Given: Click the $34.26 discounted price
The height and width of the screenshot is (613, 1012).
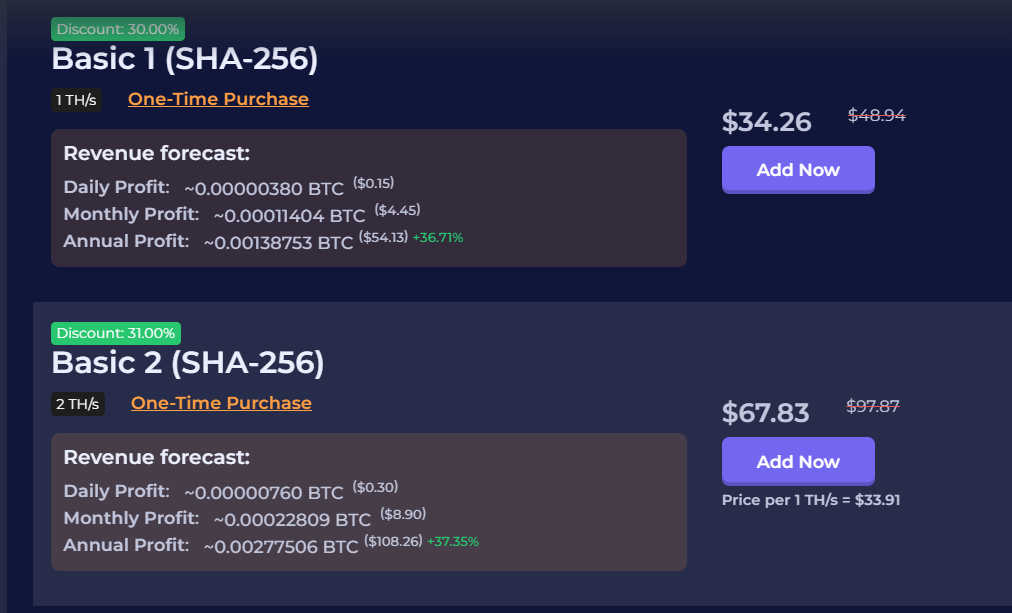Looking at the screenshot, I should (x=767, y=122).
